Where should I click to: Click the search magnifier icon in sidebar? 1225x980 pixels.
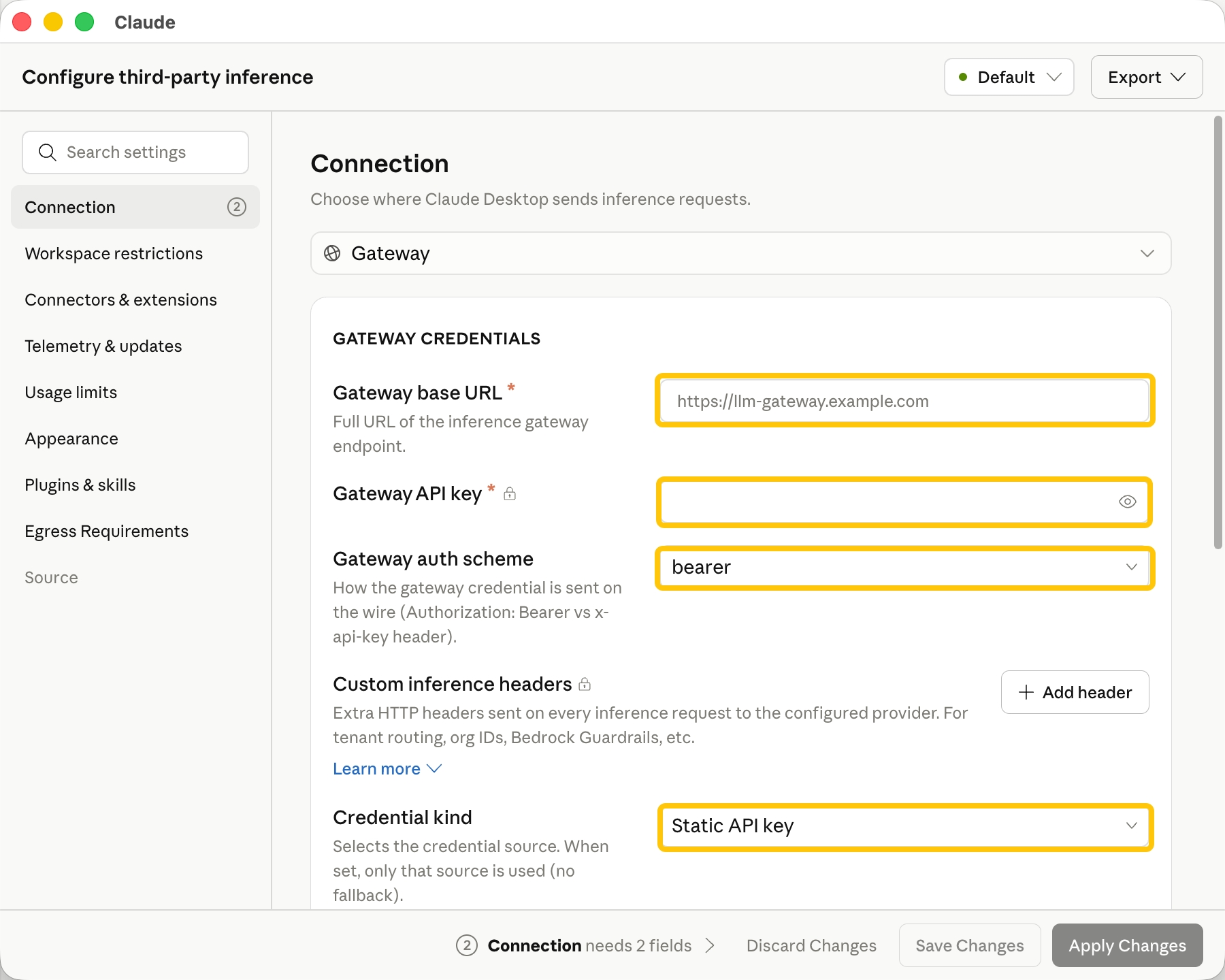(47, 152)
